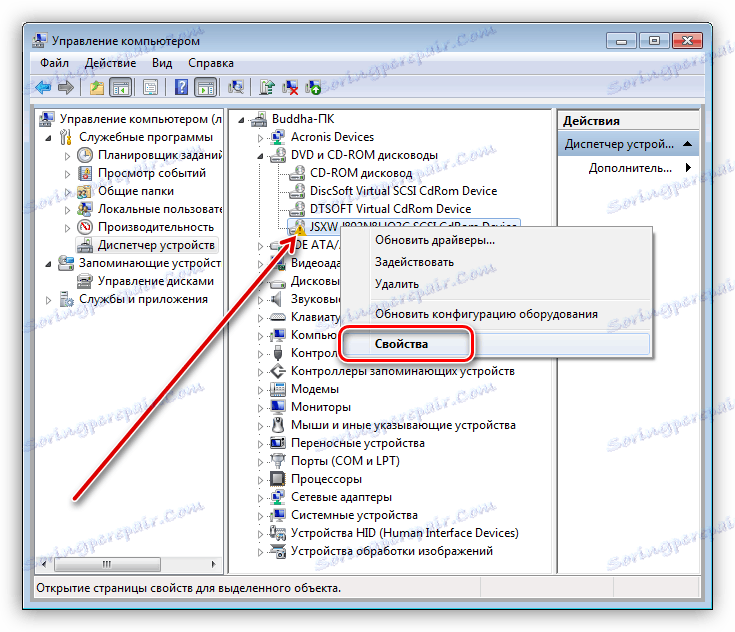Select Запоминающие устройства node

[150, 263]
